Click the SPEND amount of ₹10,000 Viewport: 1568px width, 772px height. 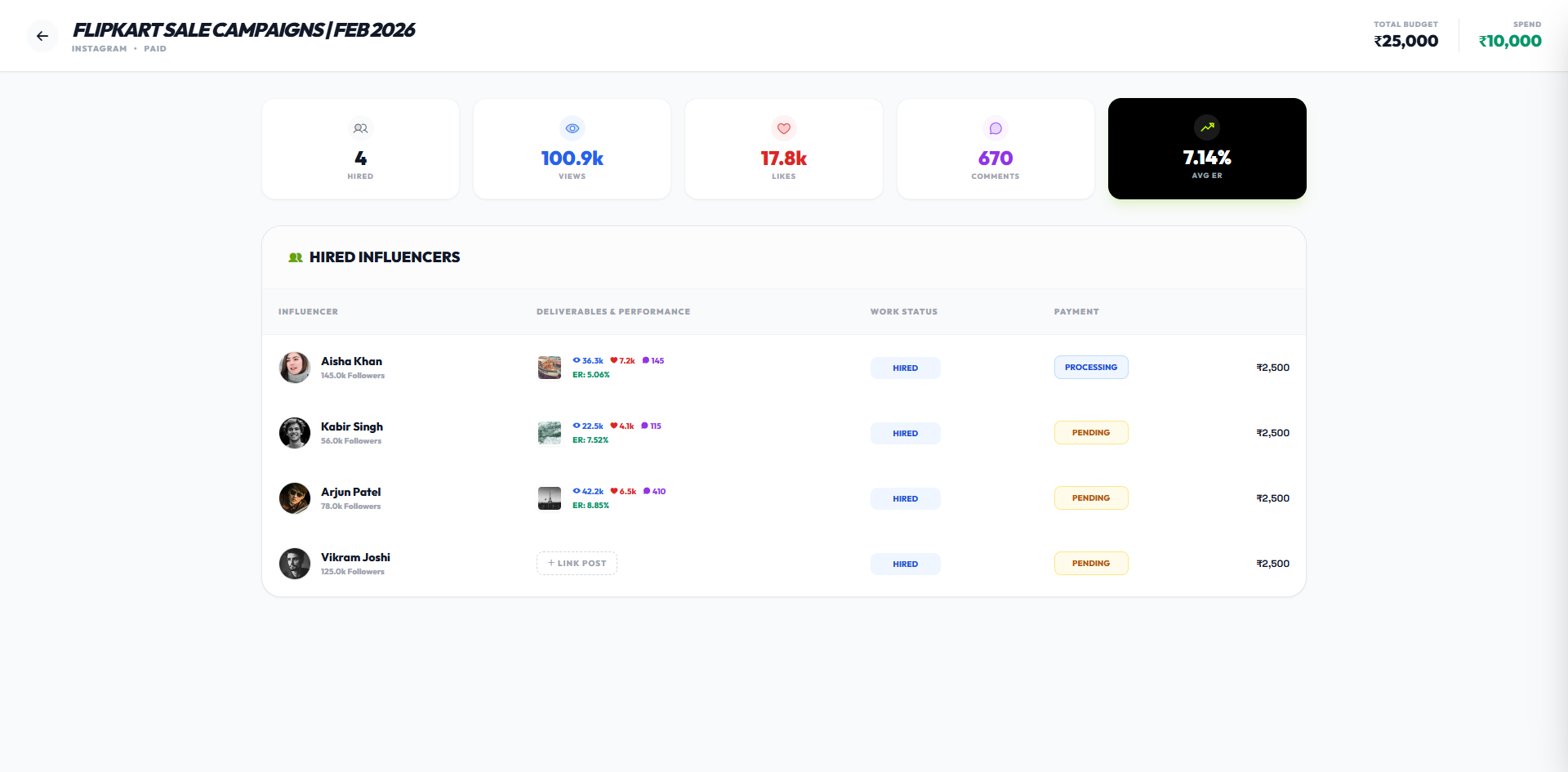(x=1510, y=41)
